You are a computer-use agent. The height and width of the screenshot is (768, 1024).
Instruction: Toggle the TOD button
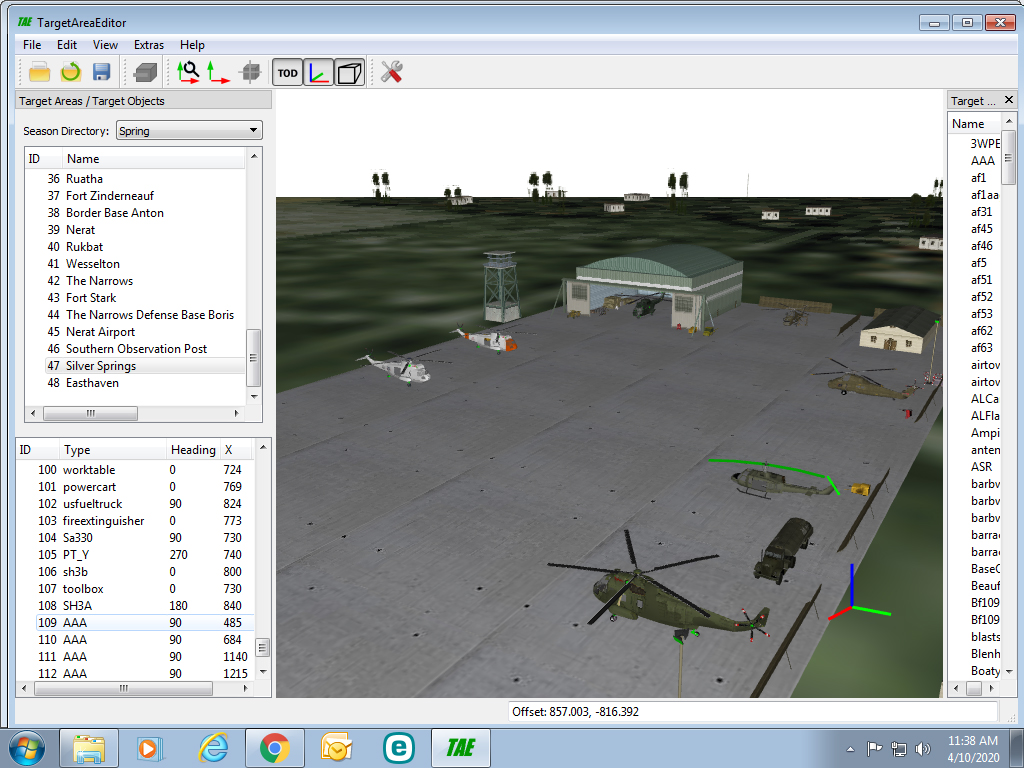(x=287, y=72)
